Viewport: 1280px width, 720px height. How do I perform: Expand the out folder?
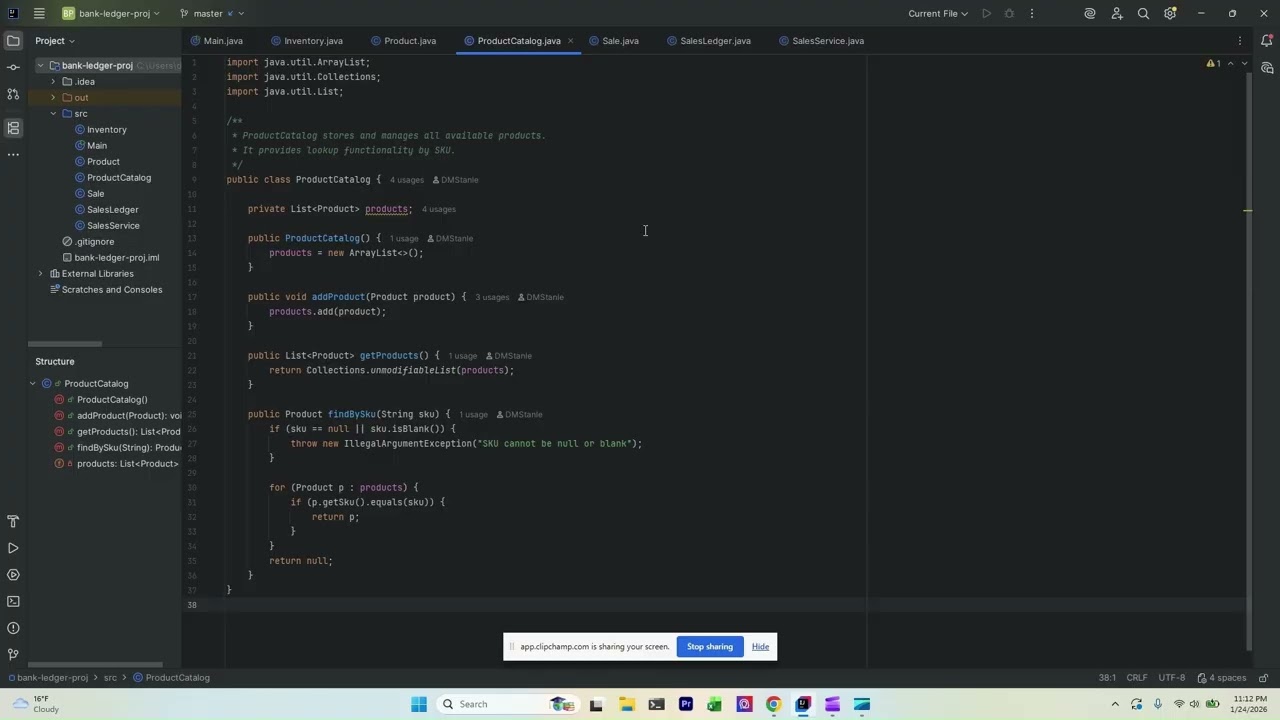click(53, 97)
